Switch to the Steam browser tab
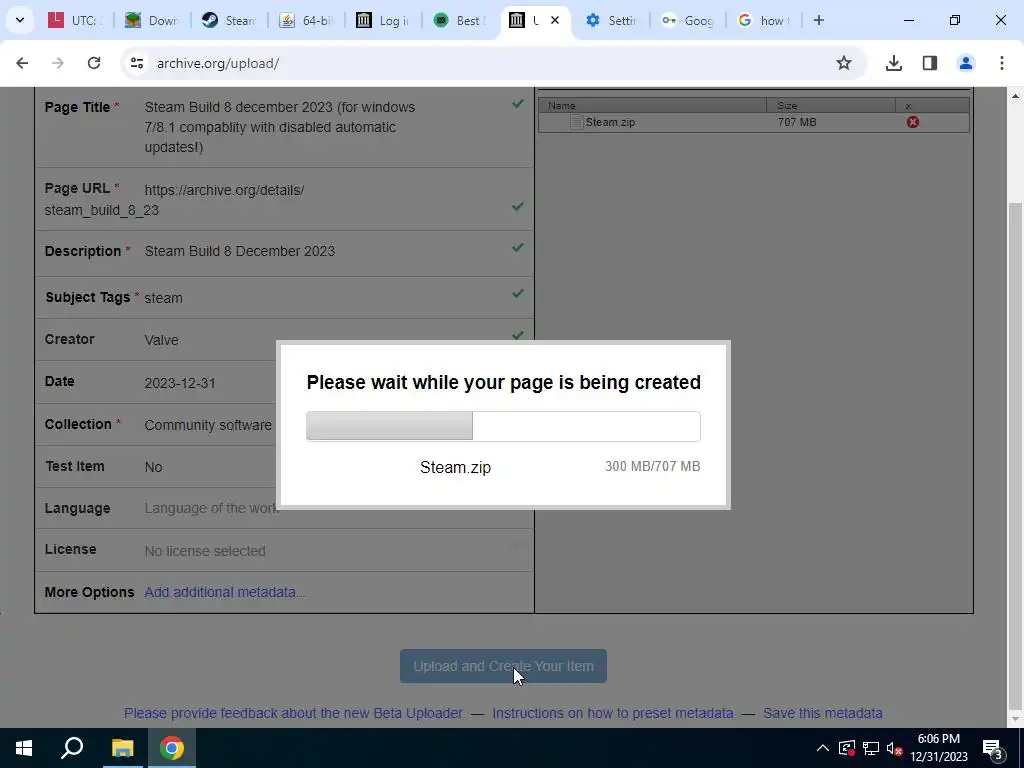 coord(229,20)
